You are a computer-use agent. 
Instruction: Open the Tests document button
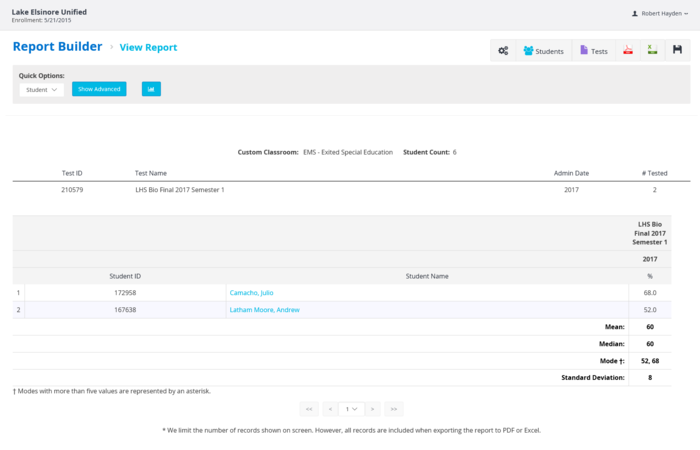[593, 51]
